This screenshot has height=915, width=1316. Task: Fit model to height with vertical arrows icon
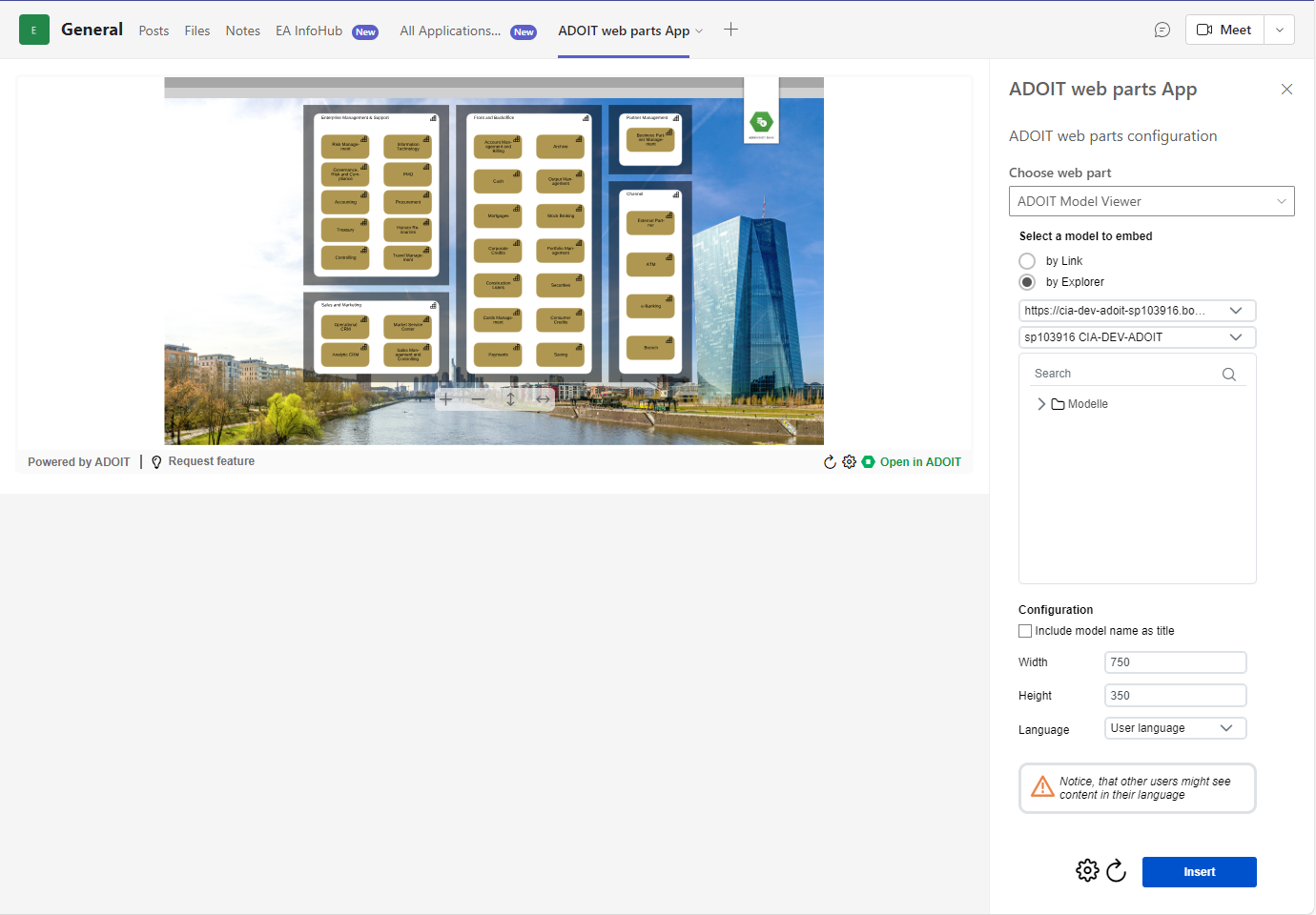pyautogui.click(x=510, y=399)
